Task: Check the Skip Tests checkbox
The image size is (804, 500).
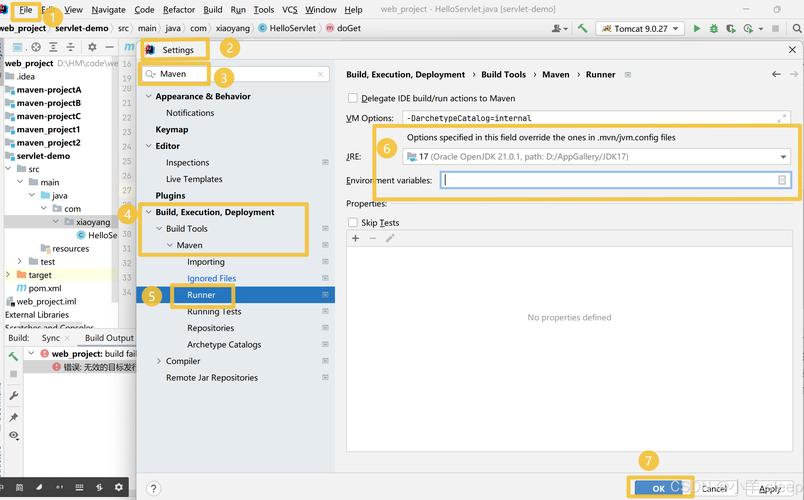Action: pos(352,223)
